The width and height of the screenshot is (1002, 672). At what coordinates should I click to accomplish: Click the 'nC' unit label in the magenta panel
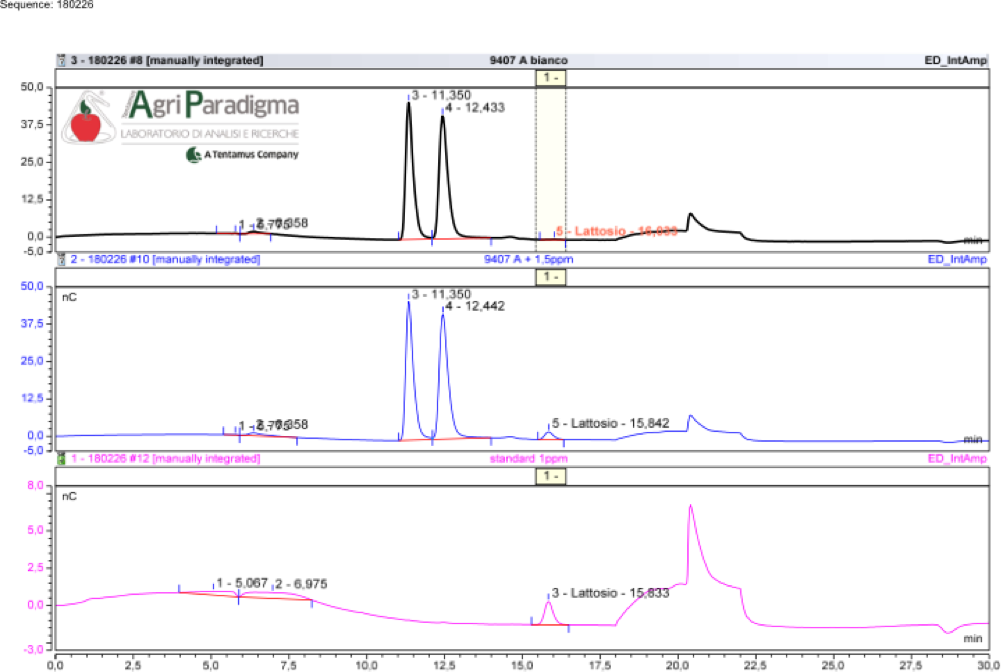click(x=69, y=496)
